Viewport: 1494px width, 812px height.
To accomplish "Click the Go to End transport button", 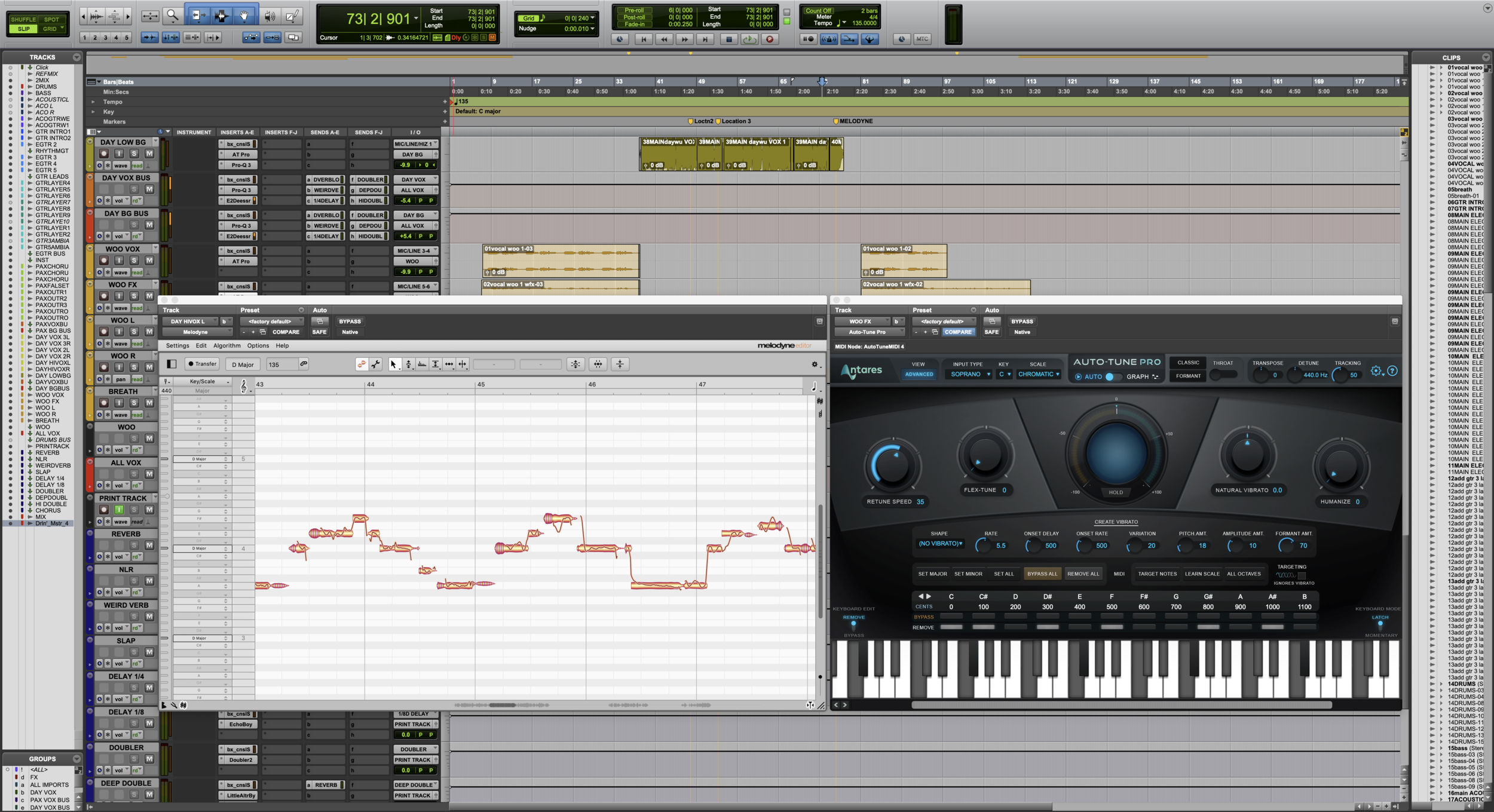I will tap(705, 39).
